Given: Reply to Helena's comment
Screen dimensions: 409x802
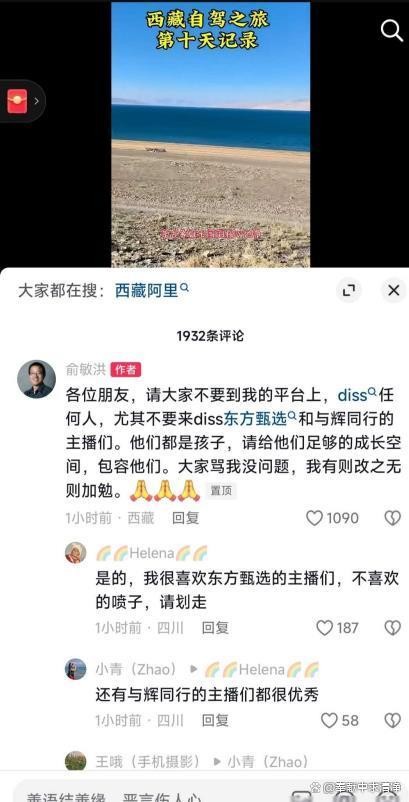Looking at the screenshot, I should [x=215, y=628].
